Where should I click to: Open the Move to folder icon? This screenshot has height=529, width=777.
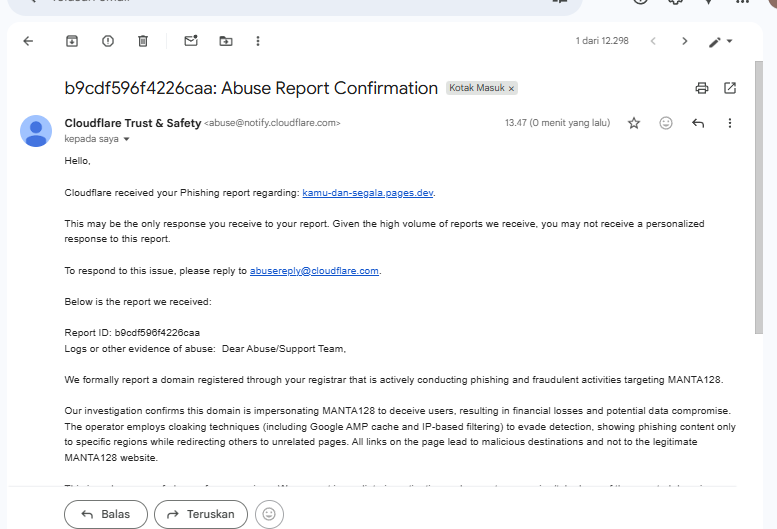226,41
